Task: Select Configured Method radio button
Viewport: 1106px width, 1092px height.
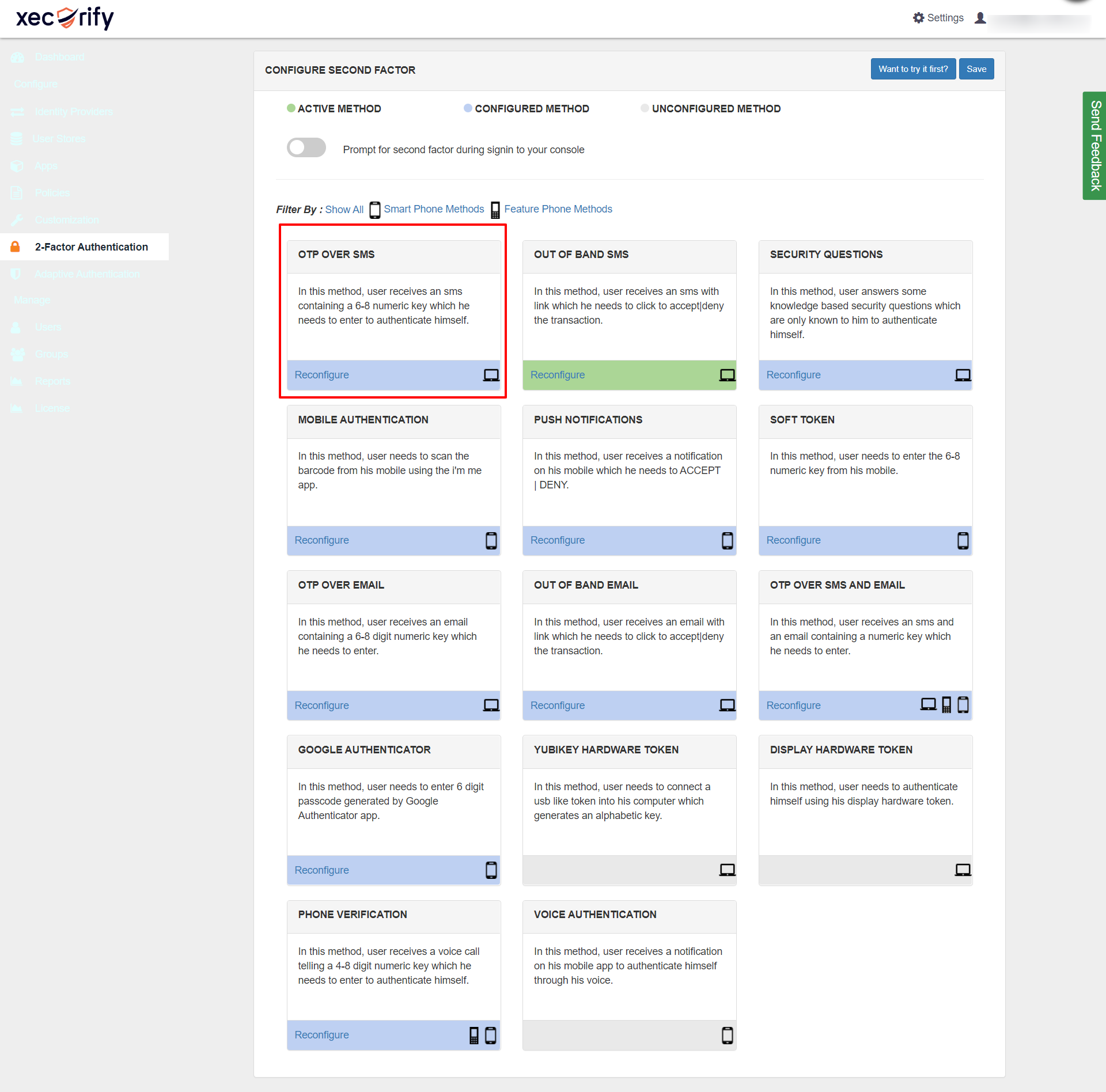Action: pyautogui.click(x=467, y=108)
